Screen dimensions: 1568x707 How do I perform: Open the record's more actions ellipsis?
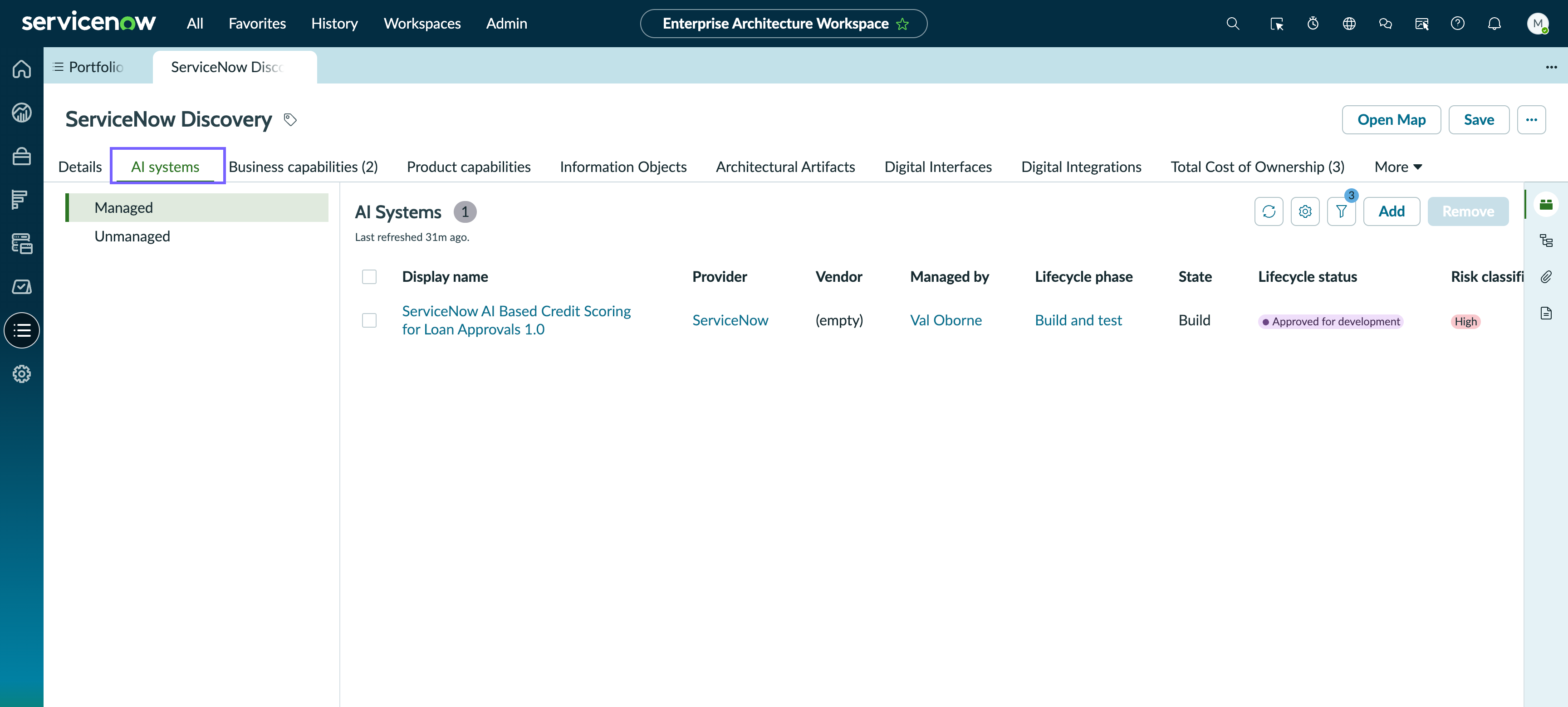click(1532, 120)
